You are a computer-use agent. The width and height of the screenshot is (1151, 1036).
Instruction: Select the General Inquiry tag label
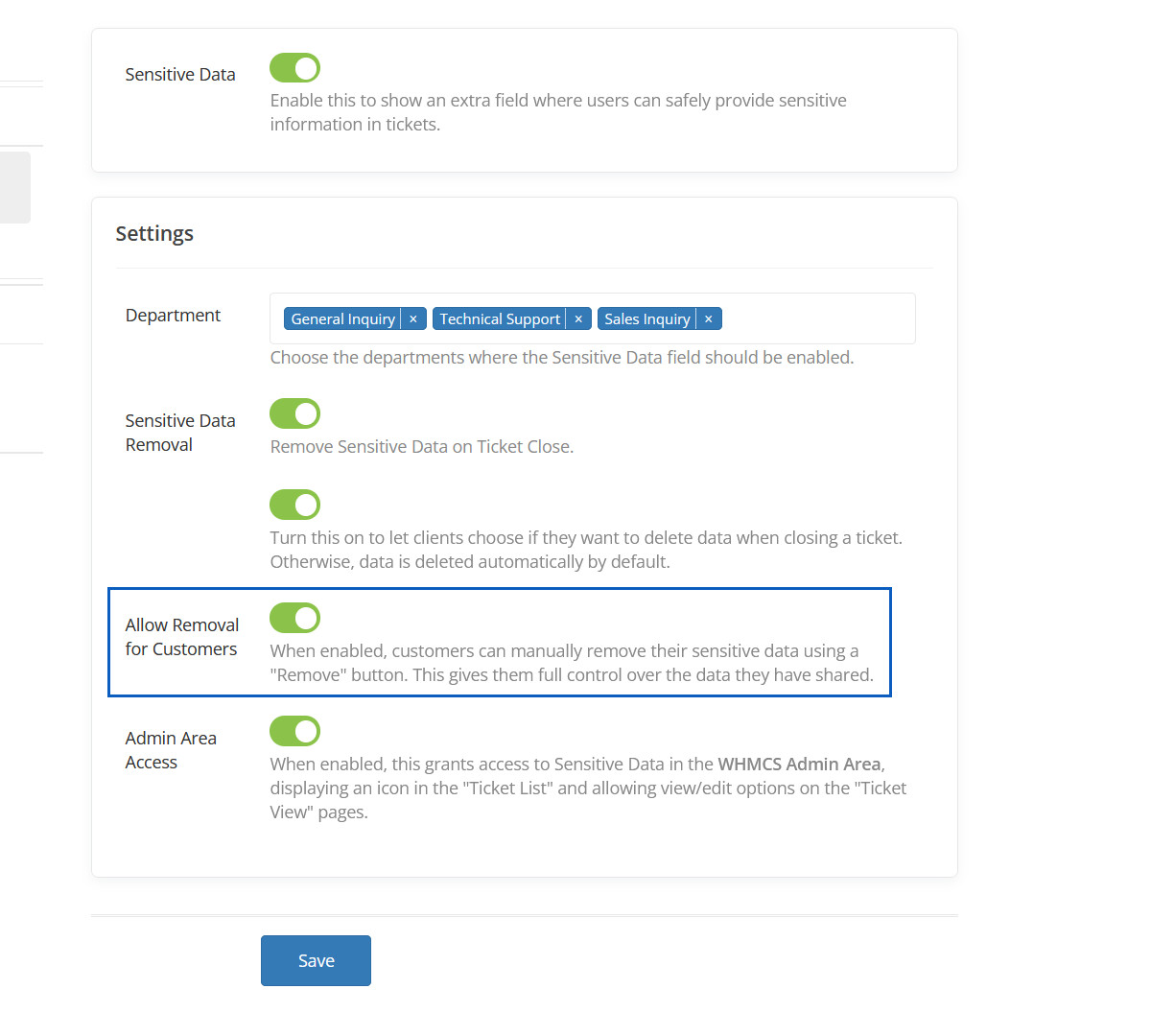tap(342, 319)
